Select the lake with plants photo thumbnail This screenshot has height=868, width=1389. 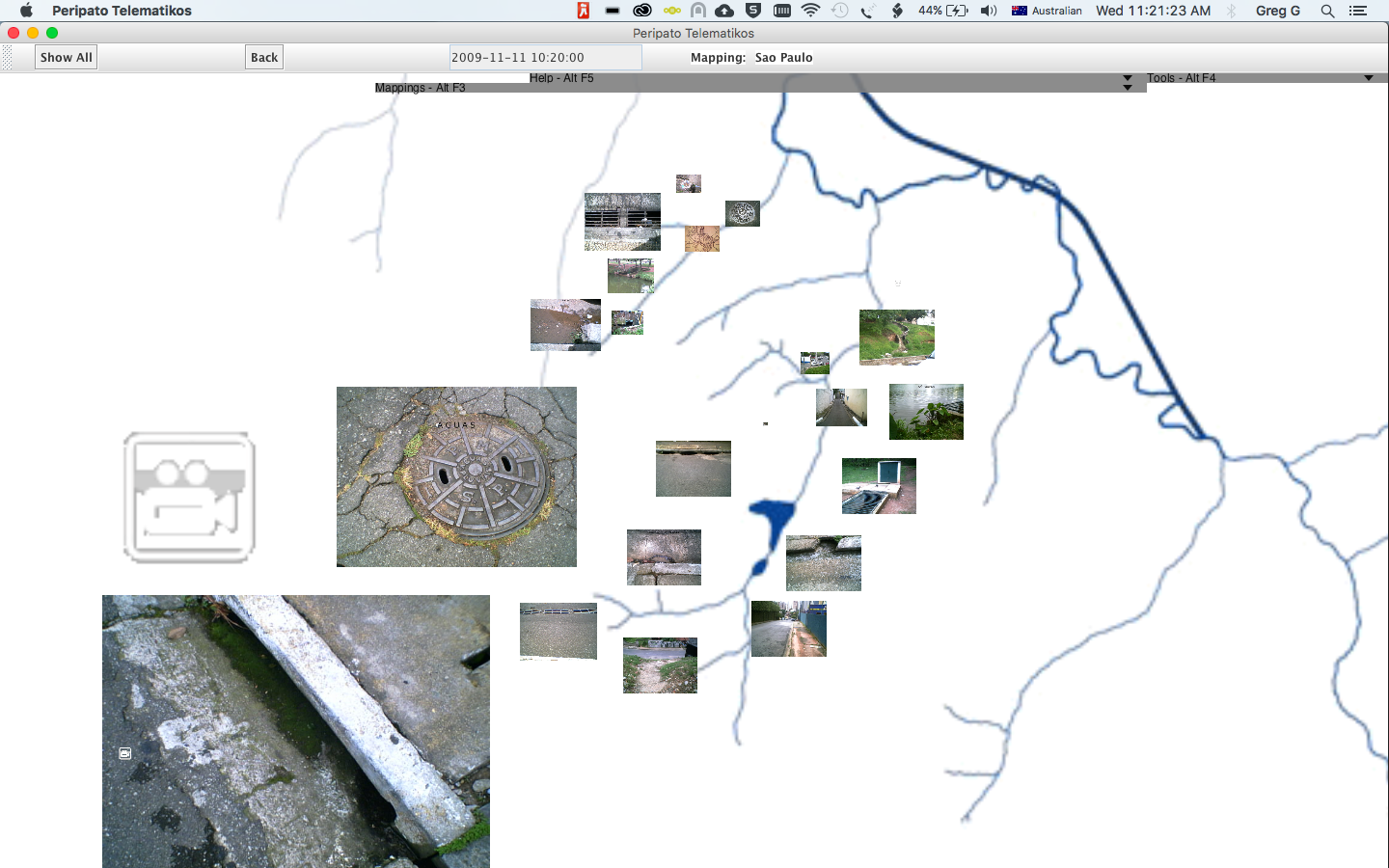pos(926,411)
